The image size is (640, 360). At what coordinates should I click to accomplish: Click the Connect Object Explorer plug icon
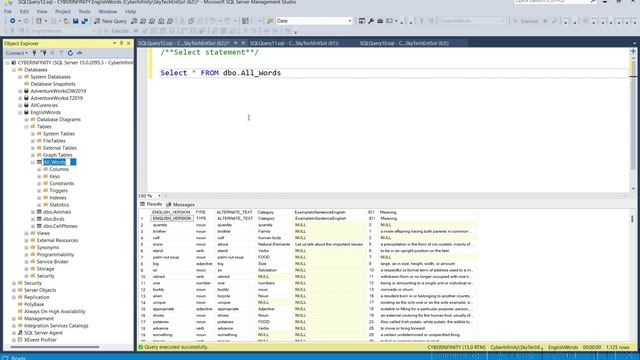pyautogui.click(x=34, y=53)
